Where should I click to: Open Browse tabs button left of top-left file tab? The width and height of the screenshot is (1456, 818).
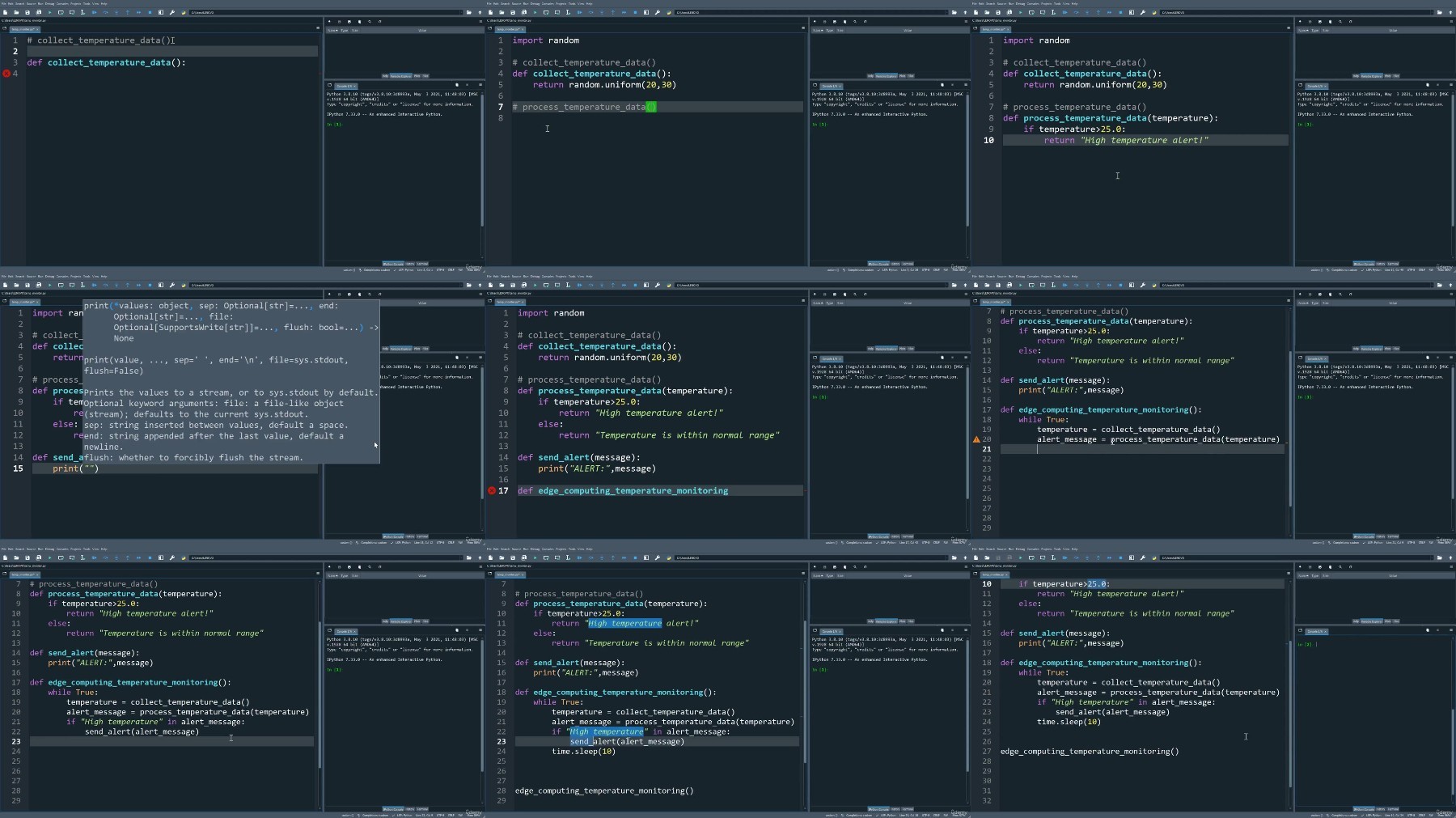pos(4,28)
